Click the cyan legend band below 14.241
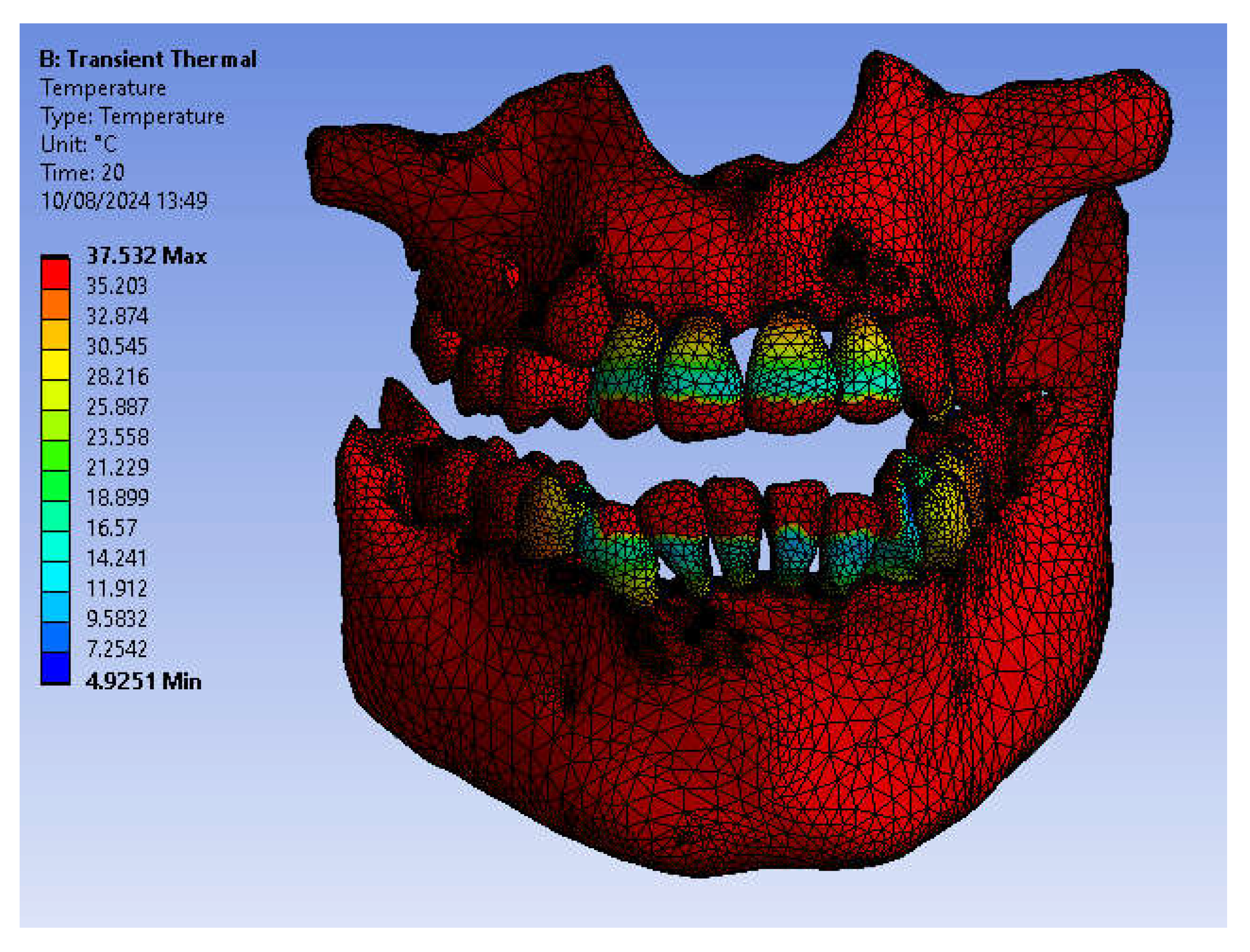The image size is (1250, 952). 55,577
